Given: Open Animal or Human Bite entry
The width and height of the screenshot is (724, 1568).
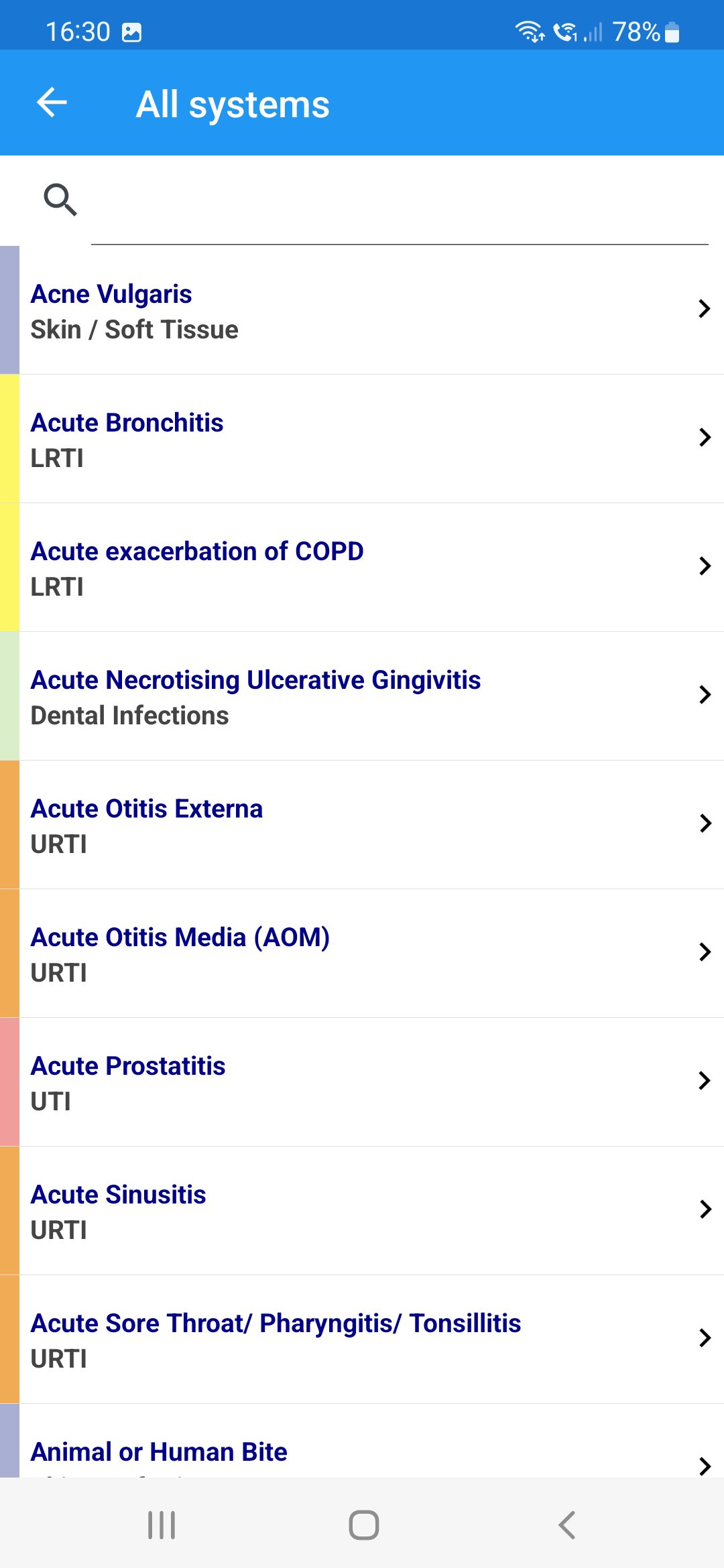Looking at the screenshot, I should [159, 1451].
